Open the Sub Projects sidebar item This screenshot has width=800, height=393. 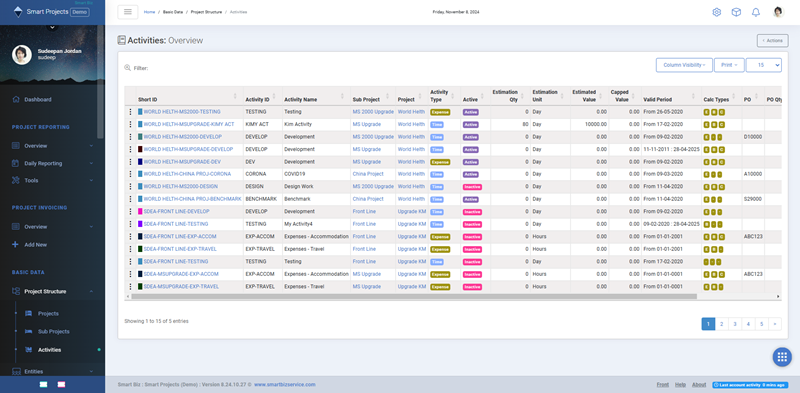54,331
